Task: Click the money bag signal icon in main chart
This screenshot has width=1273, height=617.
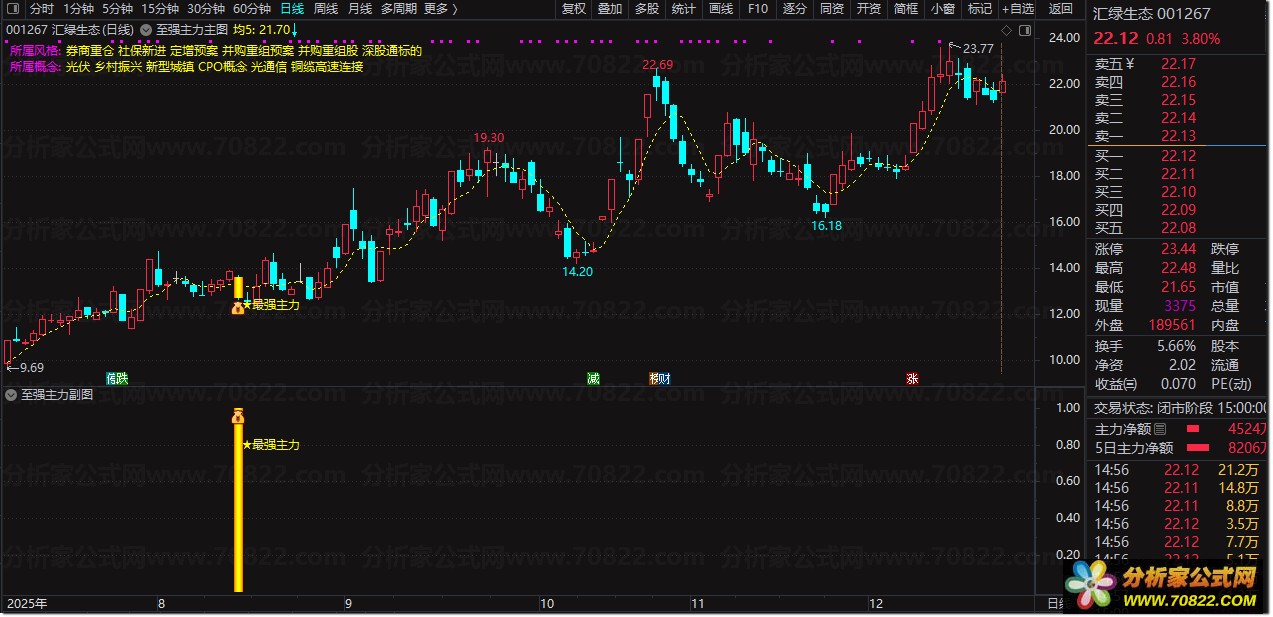Action: point(238,308)
